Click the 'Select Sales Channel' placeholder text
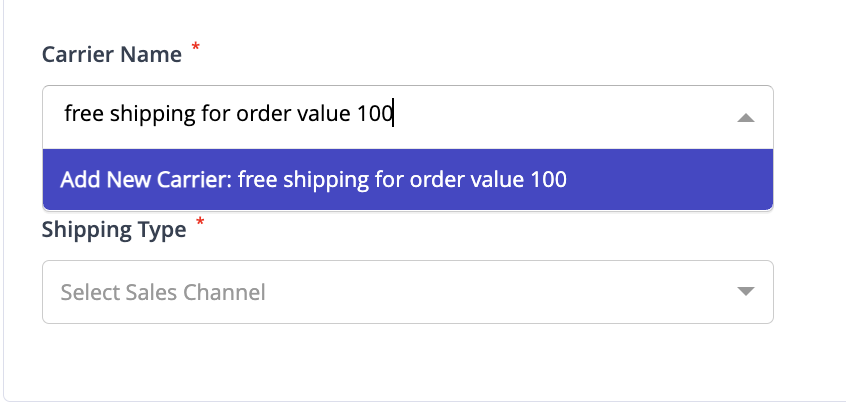The image size is (846, 404). tap(163, 292)
